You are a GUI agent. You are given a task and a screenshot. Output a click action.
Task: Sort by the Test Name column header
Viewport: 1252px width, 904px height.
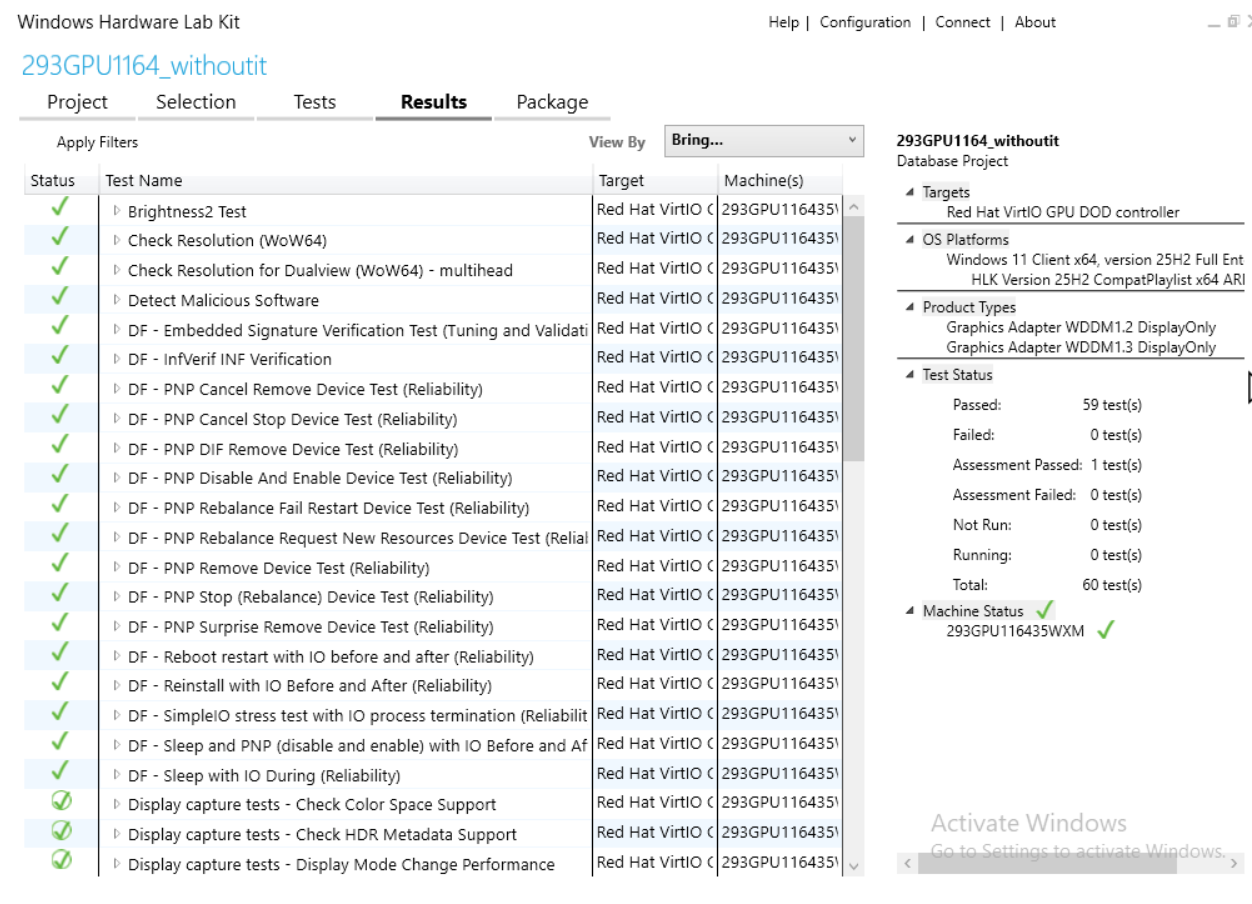pyautogui.click(x=144, y=181)
